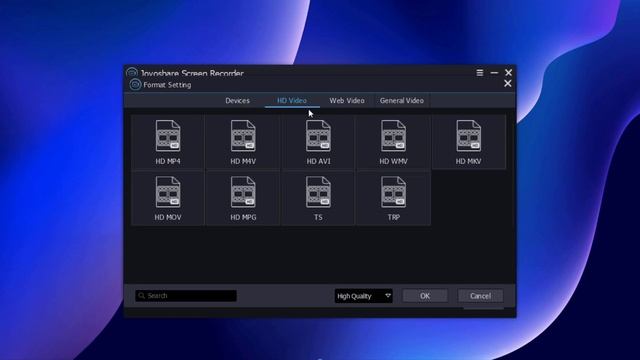This screenshot has width=640, height=360.
Task: Minimize the Joyoshare Screen Recorder window
Action: pos(494,73)
